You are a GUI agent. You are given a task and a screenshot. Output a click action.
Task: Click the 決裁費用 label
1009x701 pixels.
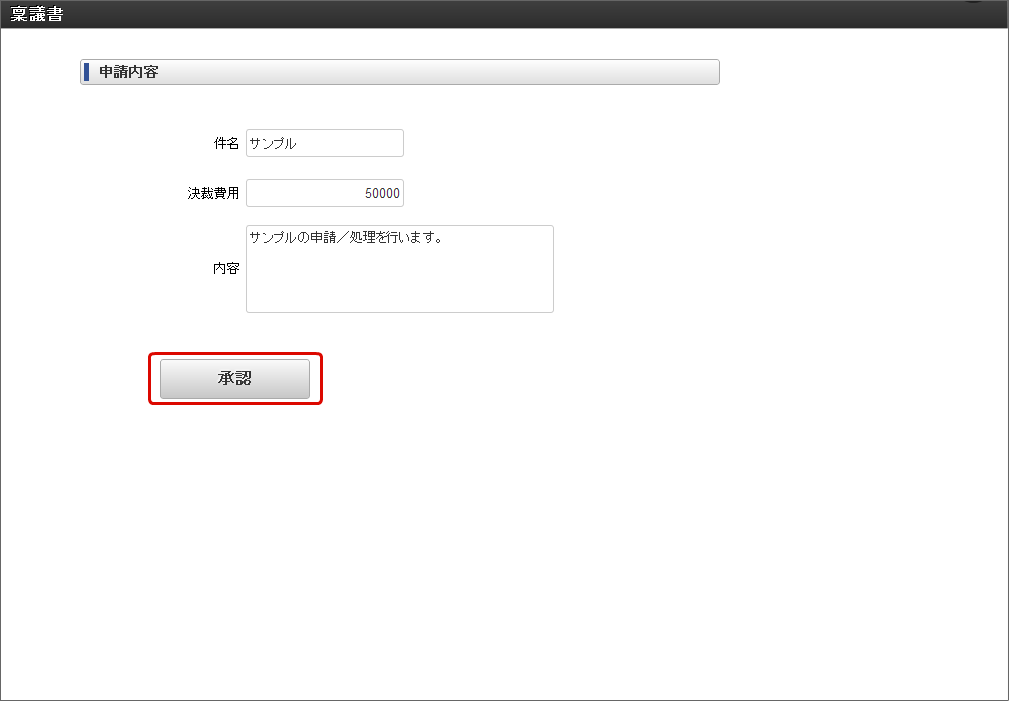(x=213, y=193)
